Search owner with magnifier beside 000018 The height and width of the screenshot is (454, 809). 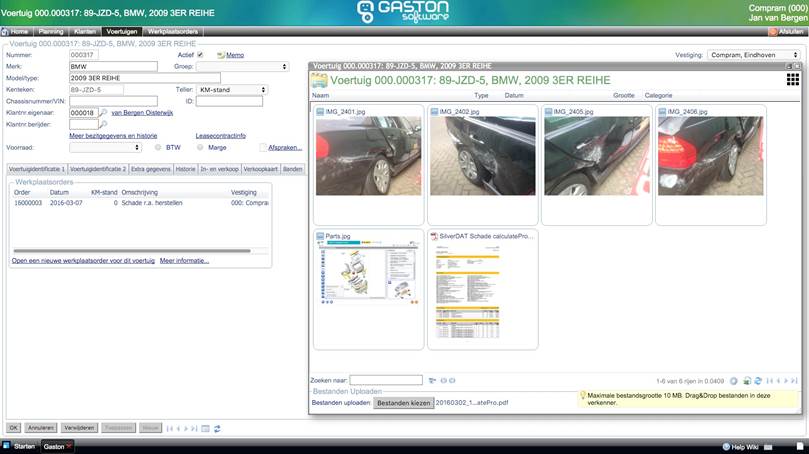pyautogui.click(x=103, y=112)
